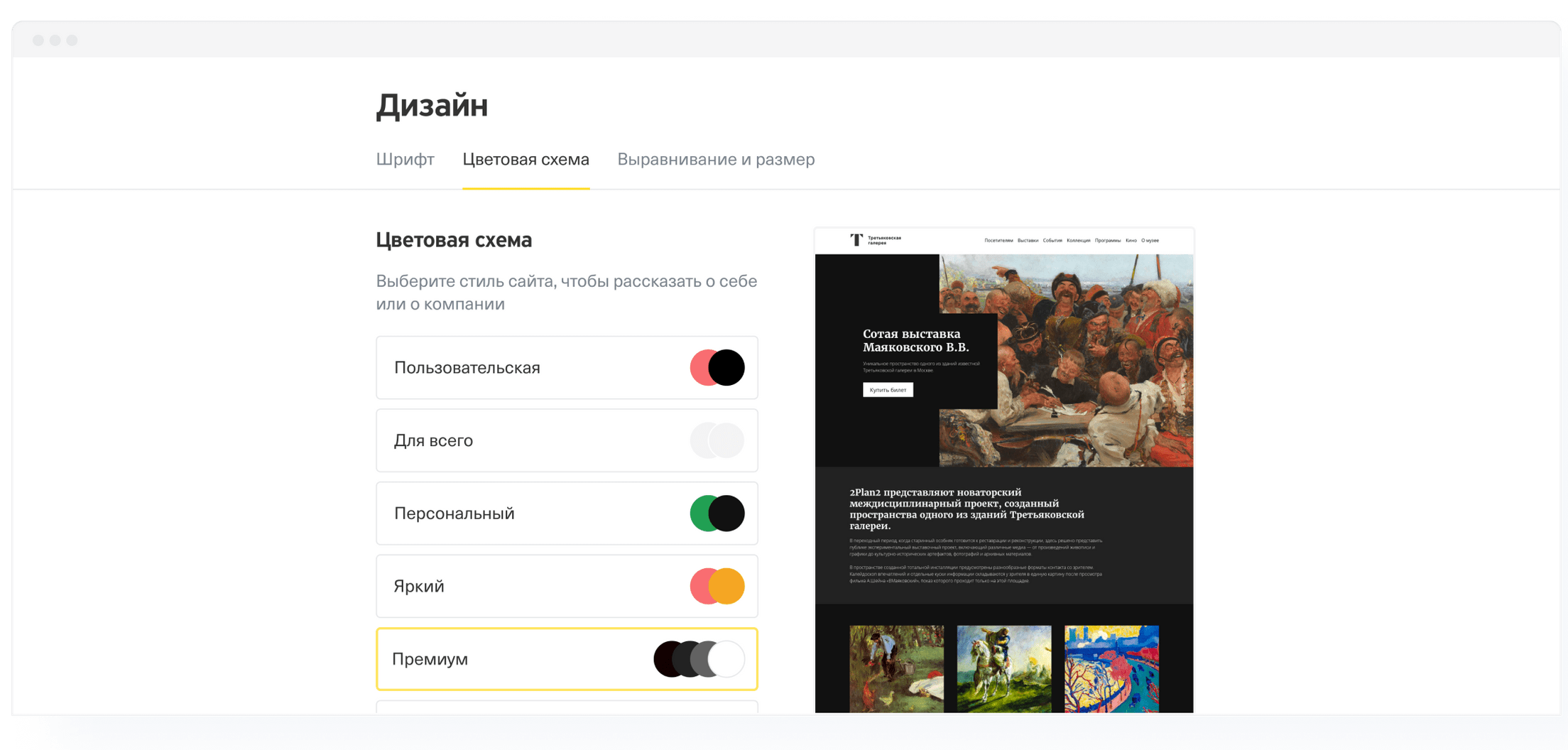Image resolution: width=1568 pixels, height=750 pixels.
Task: Click the Выберите стиль сайта description
Action: (566, 292)
